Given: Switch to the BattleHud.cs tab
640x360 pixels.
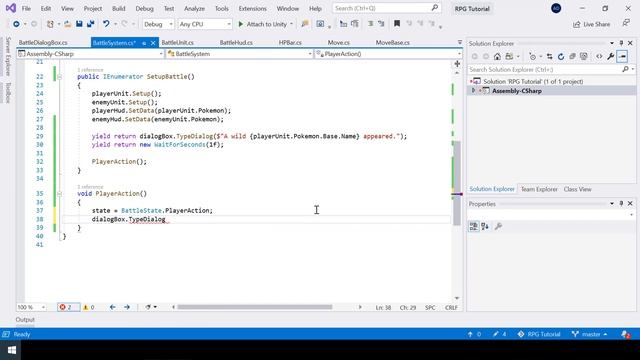Looking at the screenshot, I should coord(236,42).
